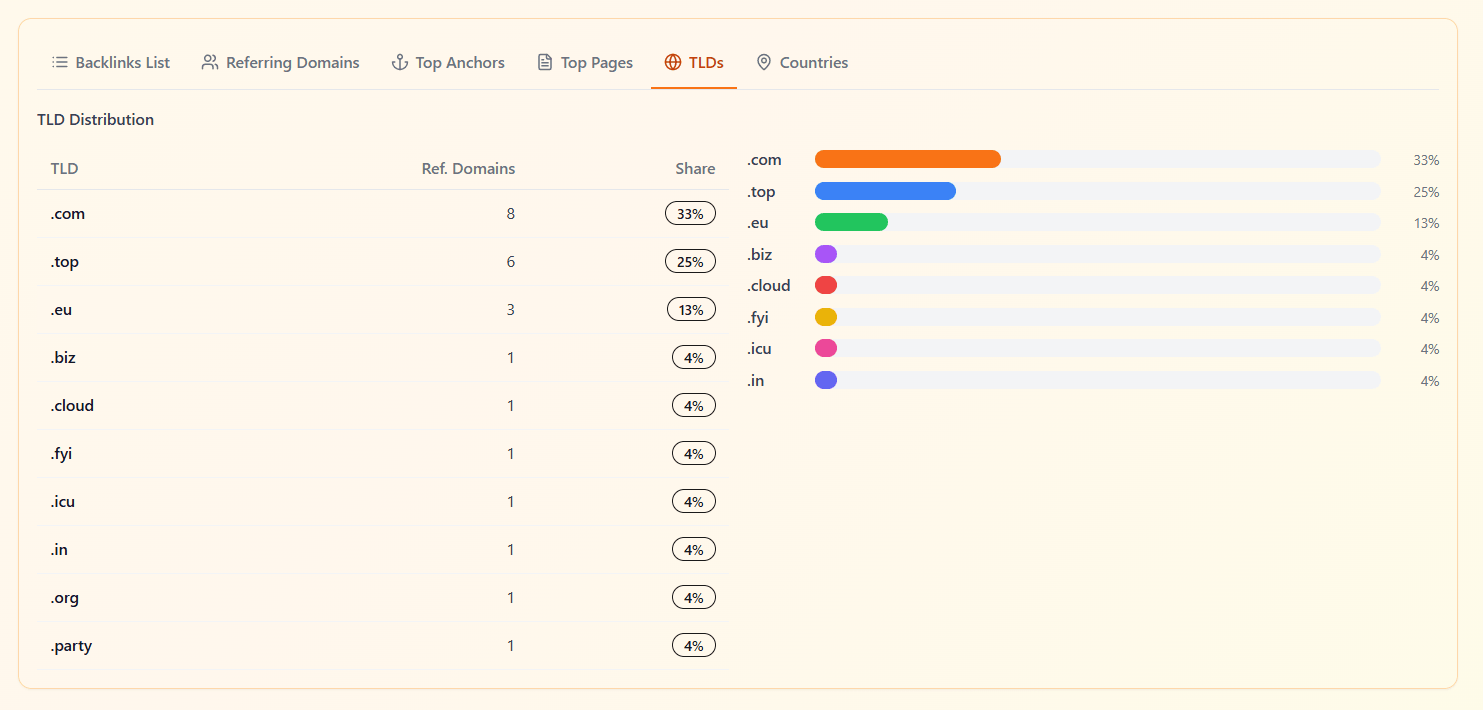Click the purple .biz color dot
Viewport: 1483px width, 710px height.
click(825, 254)
